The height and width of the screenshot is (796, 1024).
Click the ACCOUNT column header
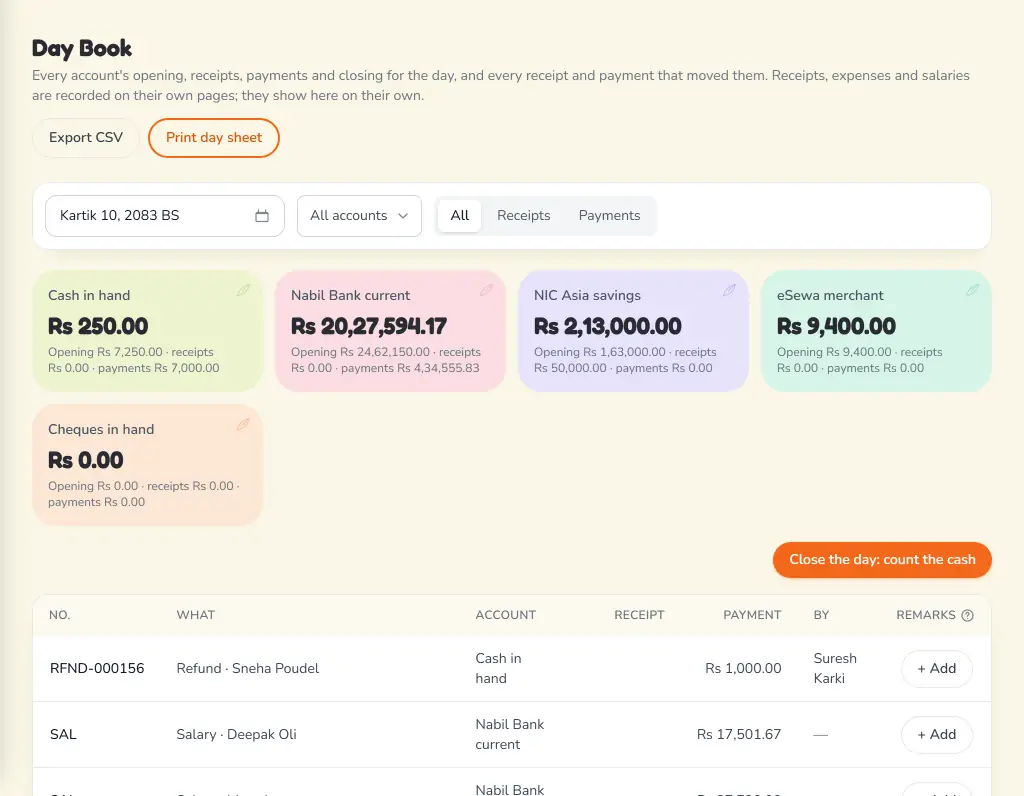[x=505, y=615]
